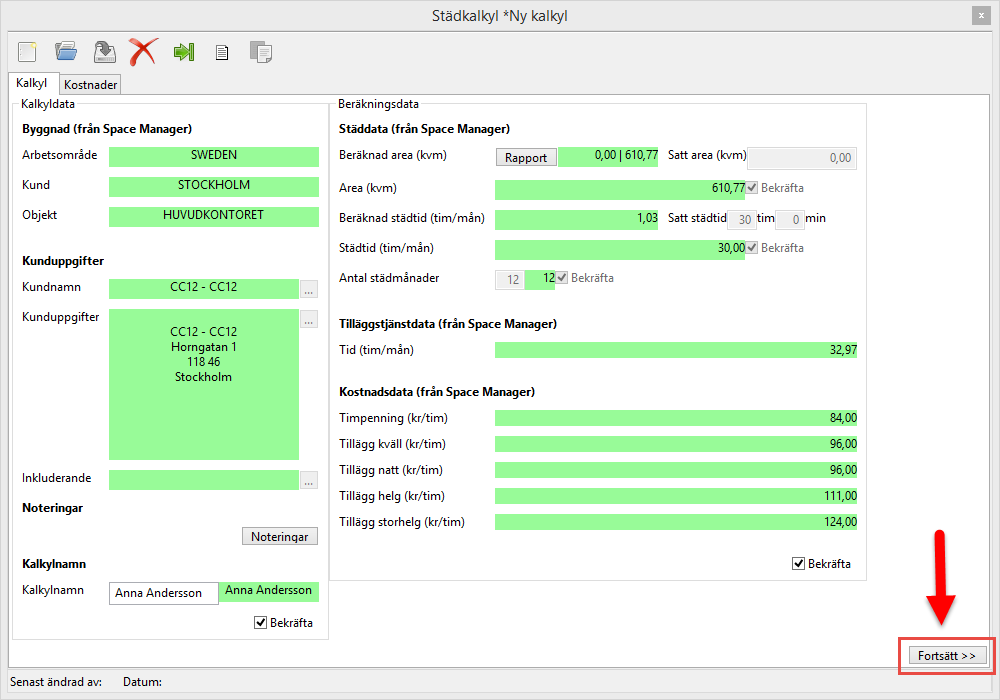Viewport: 1000px width, 700px height.
Task: Open Noteringar with the Noteringar button
Action: [280, 537]
